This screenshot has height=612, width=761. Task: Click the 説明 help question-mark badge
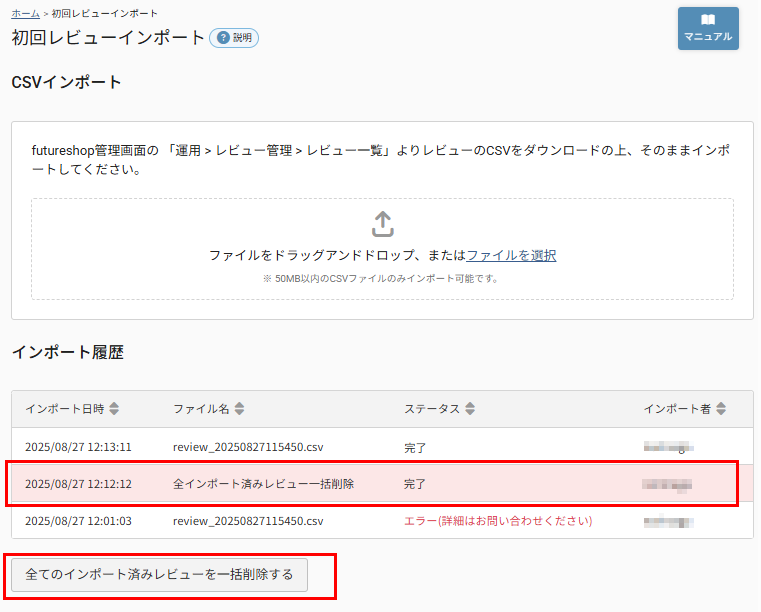234,38
